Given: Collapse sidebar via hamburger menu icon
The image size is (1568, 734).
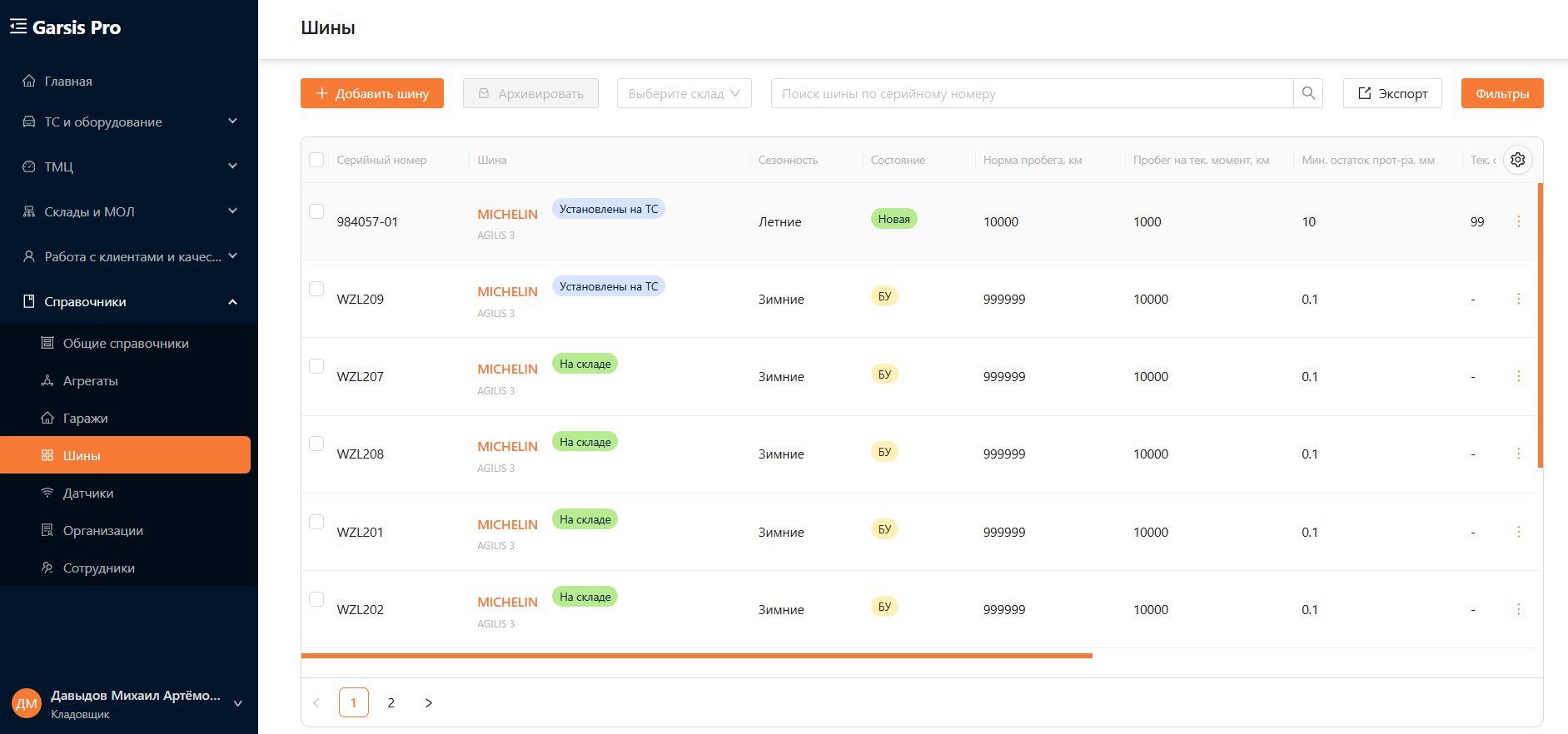Looking at the screenshot, I should pos(18,27).
